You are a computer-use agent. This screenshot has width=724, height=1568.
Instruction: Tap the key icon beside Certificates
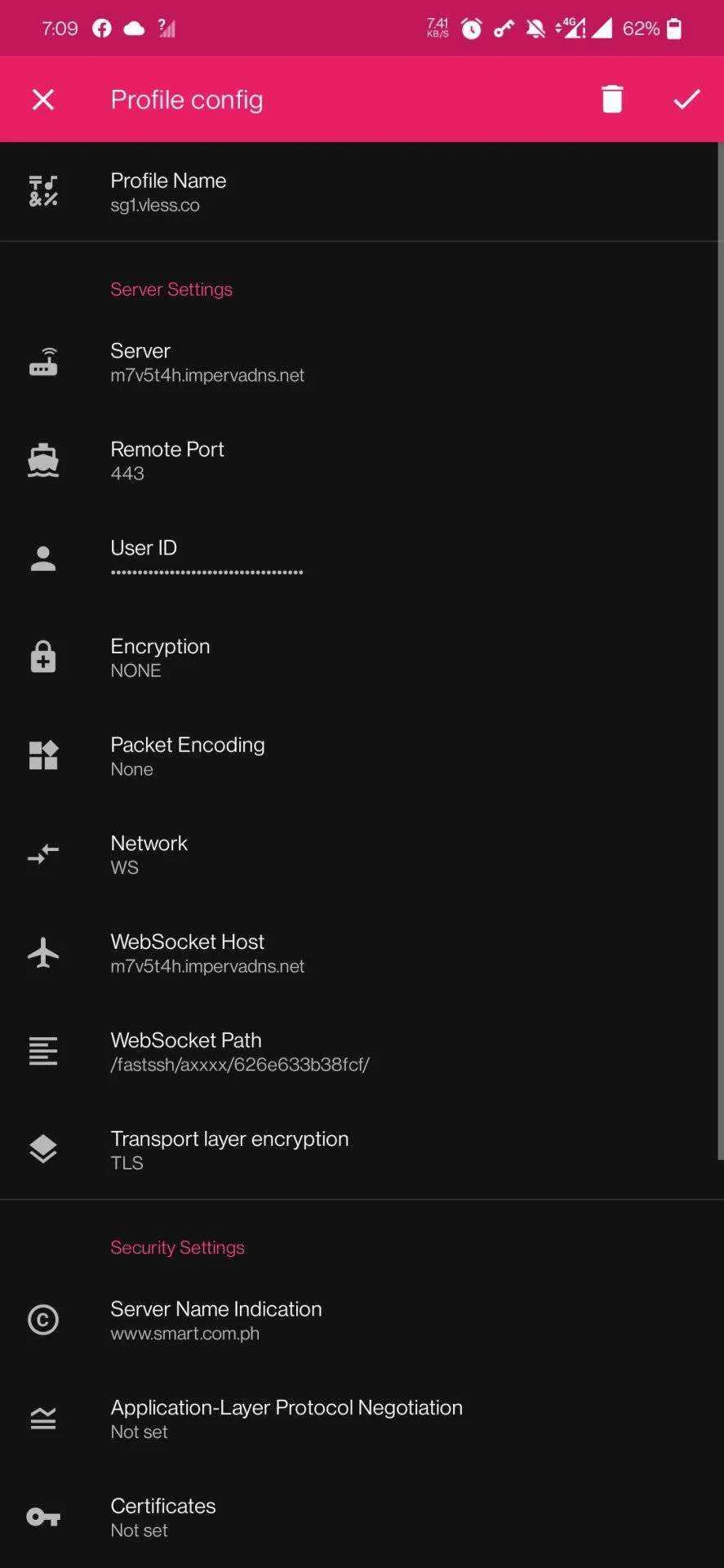(x=43, y=1517)
